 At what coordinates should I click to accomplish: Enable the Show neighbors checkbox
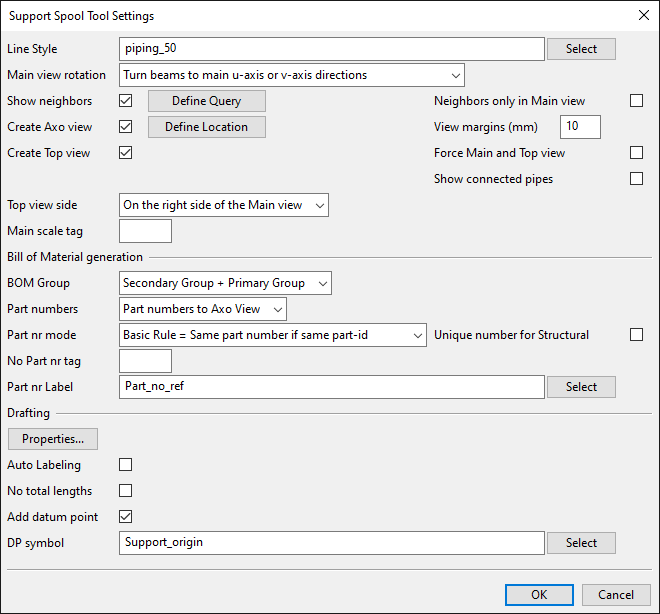coord(126,101)
